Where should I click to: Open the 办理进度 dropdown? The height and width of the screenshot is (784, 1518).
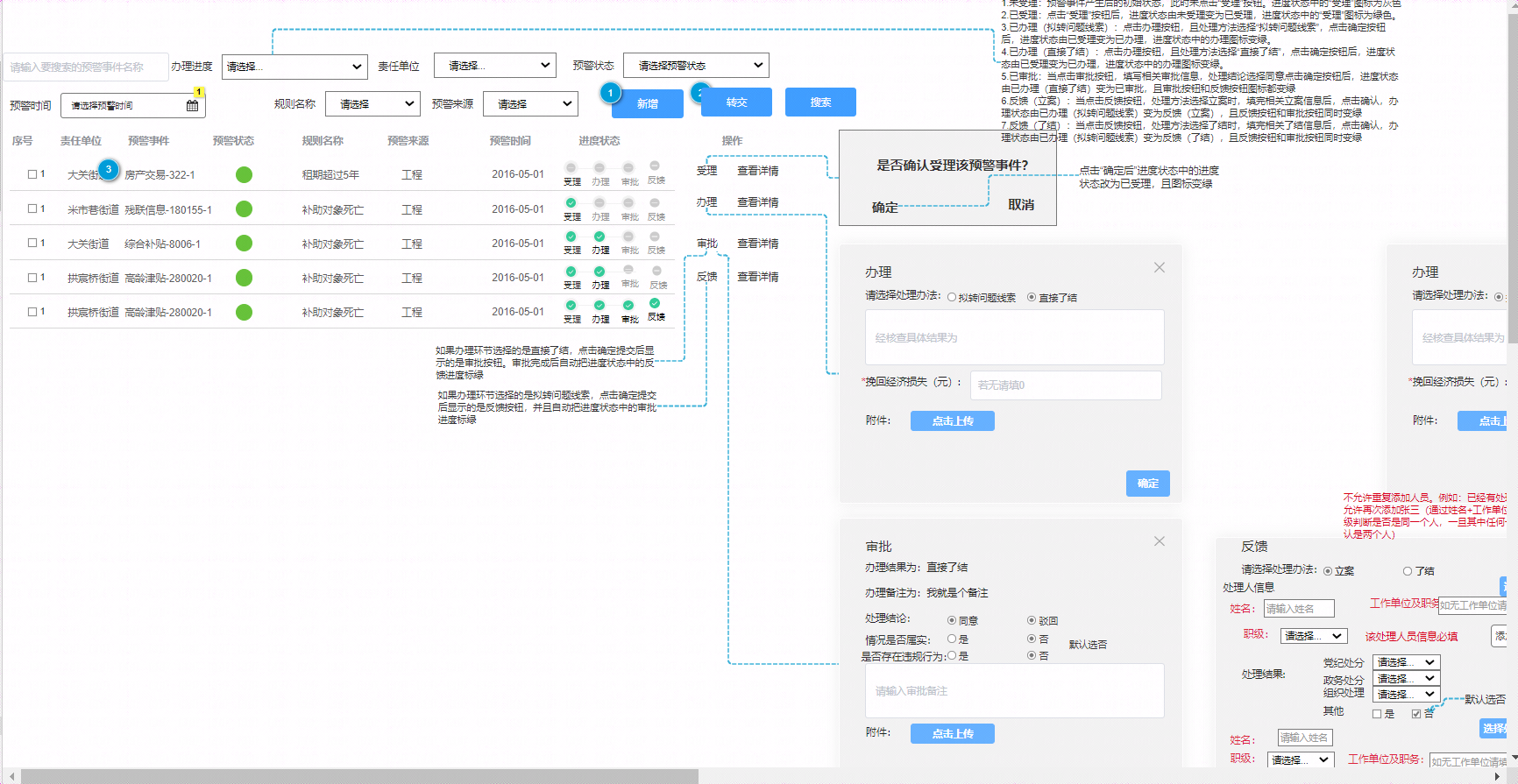(294, 67)
